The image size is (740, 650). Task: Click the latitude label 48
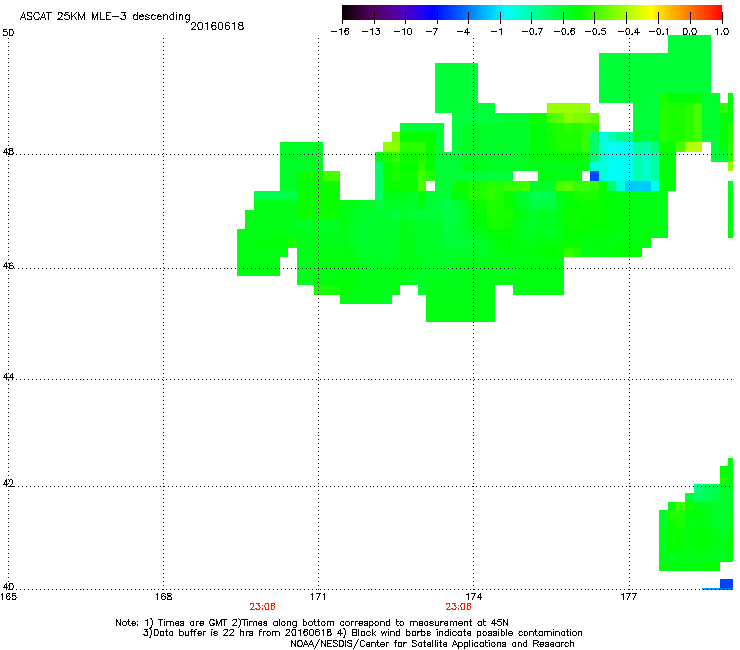coord(8,152)
